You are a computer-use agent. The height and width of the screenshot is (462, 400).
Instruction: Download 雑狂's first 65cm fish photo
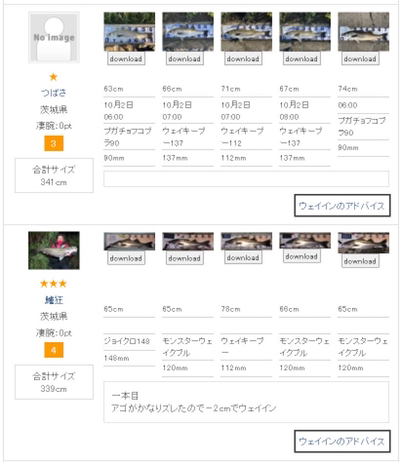(x=126, y=258)
